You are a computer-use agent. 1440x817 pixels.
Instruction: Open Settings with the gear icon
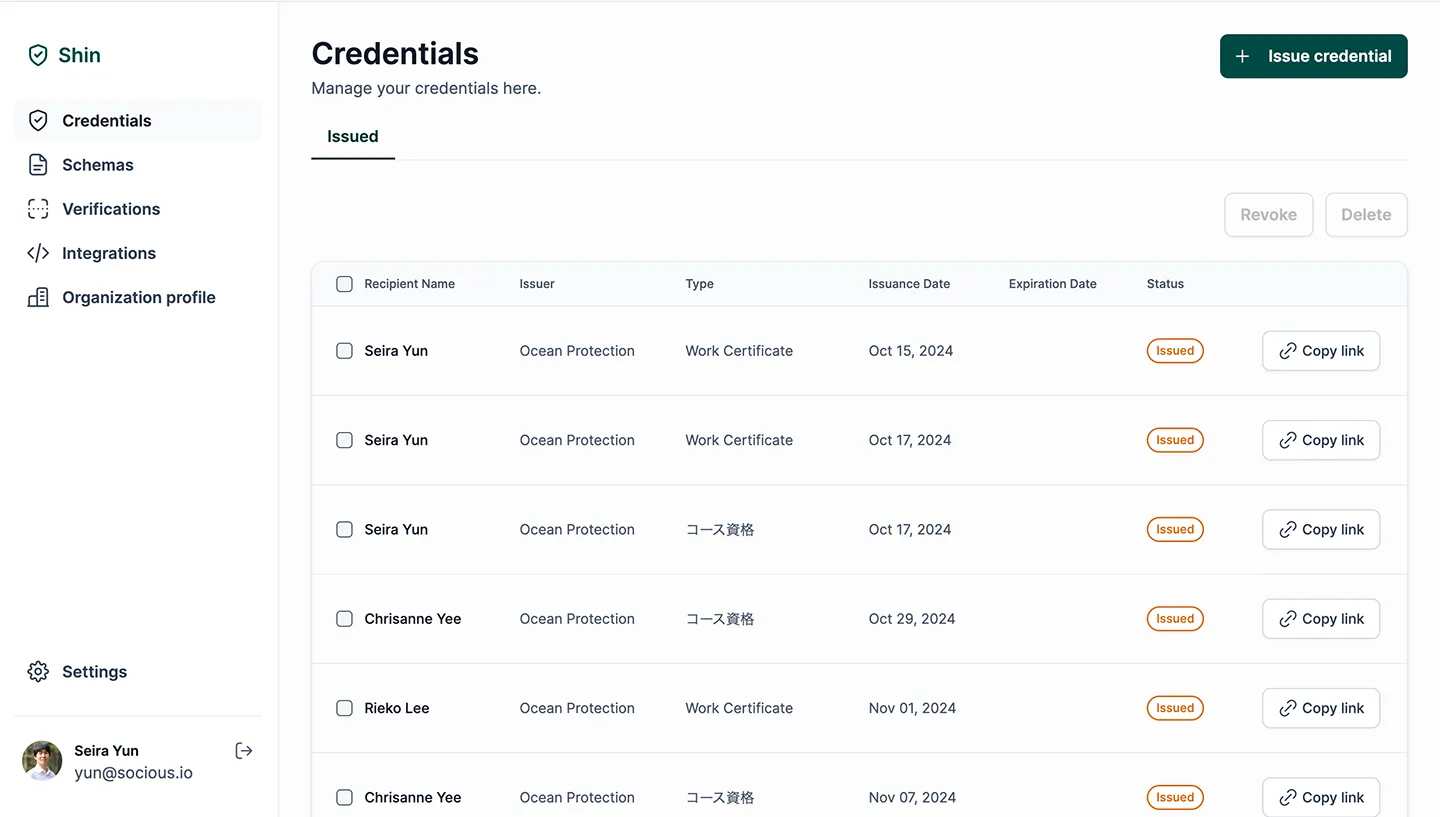(38, 671)
